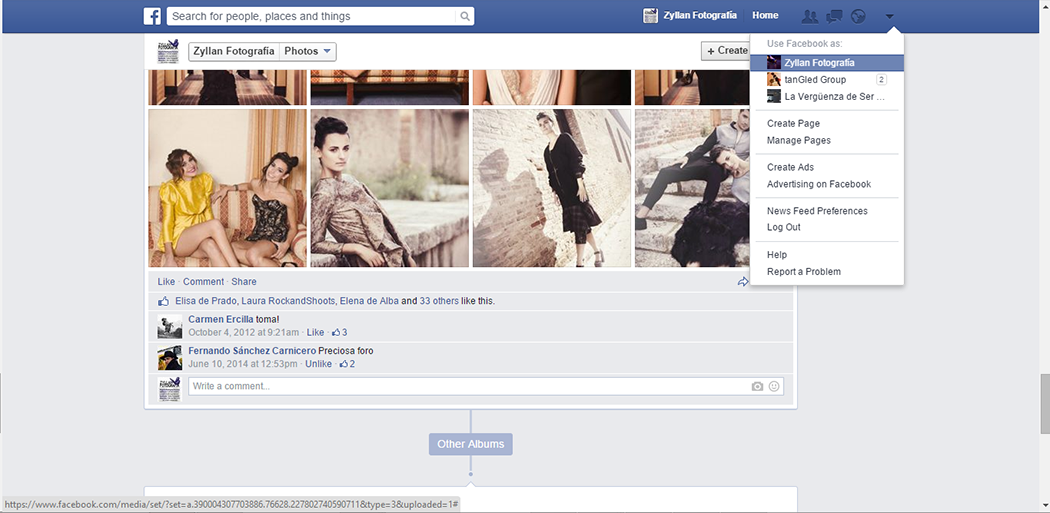The height and width of the screenshot is (513, 1050).
Task: Like Carmen Ercilla's comment
Action: click(x=315, y=332)
